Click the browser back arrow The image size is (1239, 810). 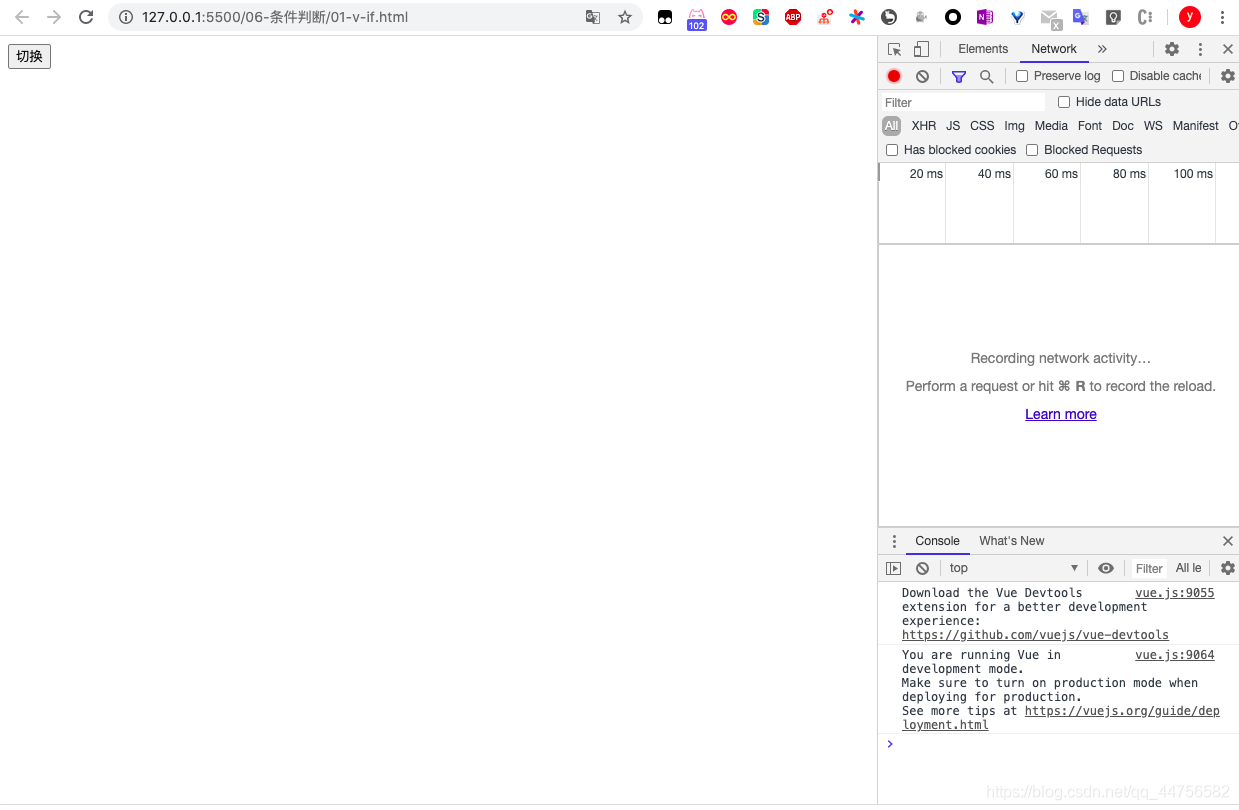coord(22,17)
